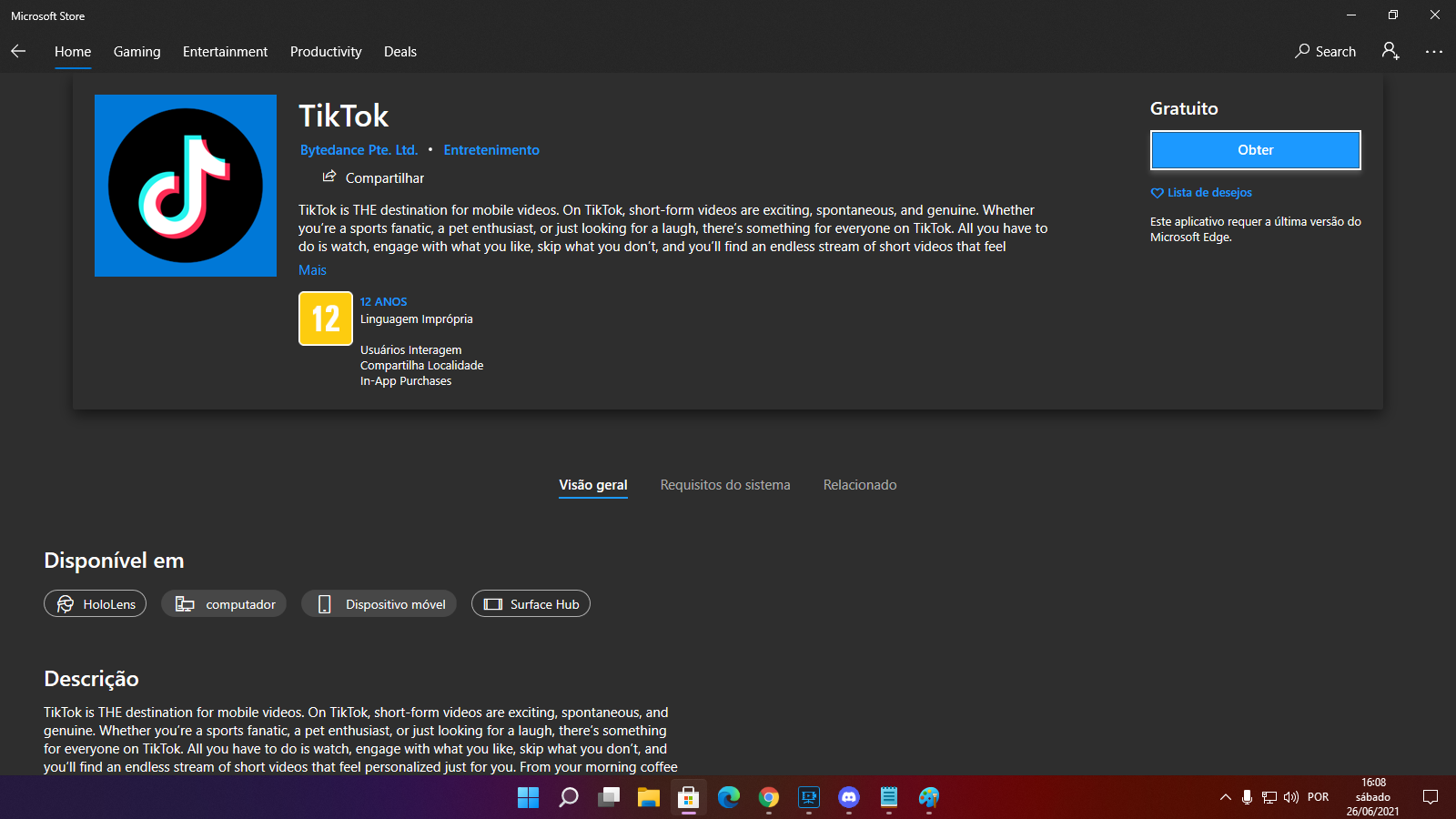Click the TikTok app title
Viewport: 1456px width, 819px height.
click(x=343, y=116)
